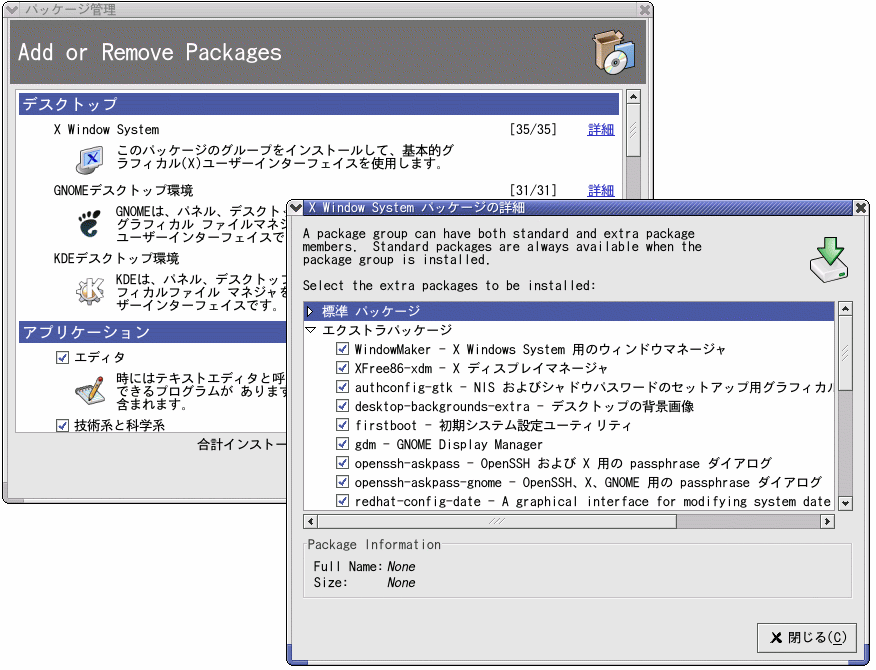This screenshot has width=876, height=670.
Task: Uncheck the XFree86-xdm package
Action: tap(342, 368)
